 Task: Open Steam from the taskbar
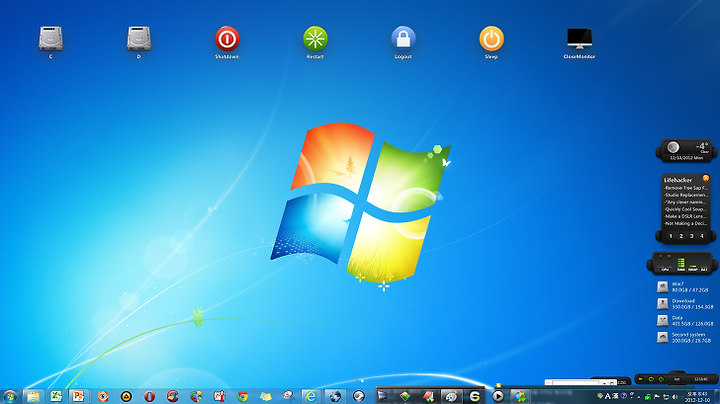click(x=359, y=396)
